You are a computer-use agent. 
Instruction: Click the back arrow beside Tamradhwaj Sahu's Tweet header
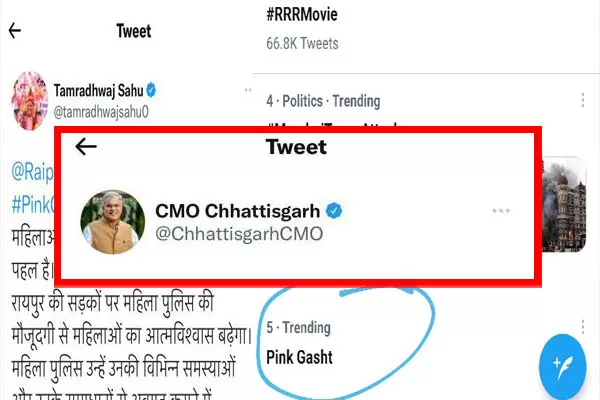coord(14,31)
